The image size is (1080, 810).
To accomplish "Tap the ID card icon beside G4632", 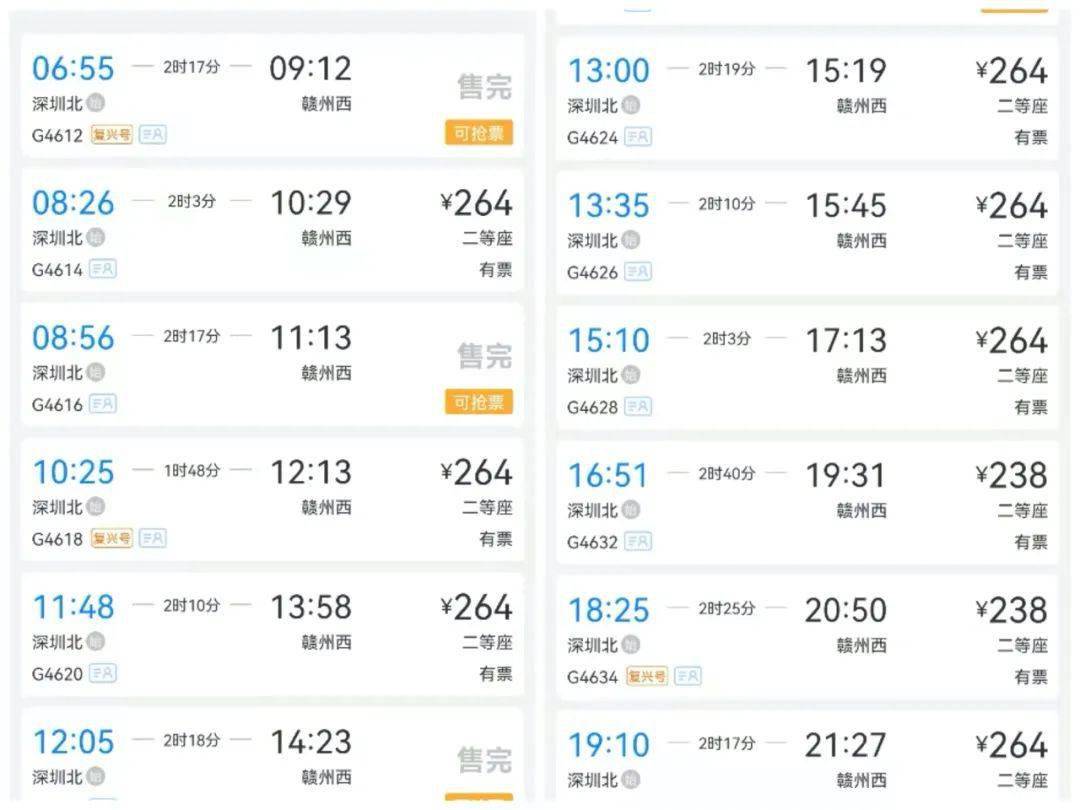I will coord(638,542).
